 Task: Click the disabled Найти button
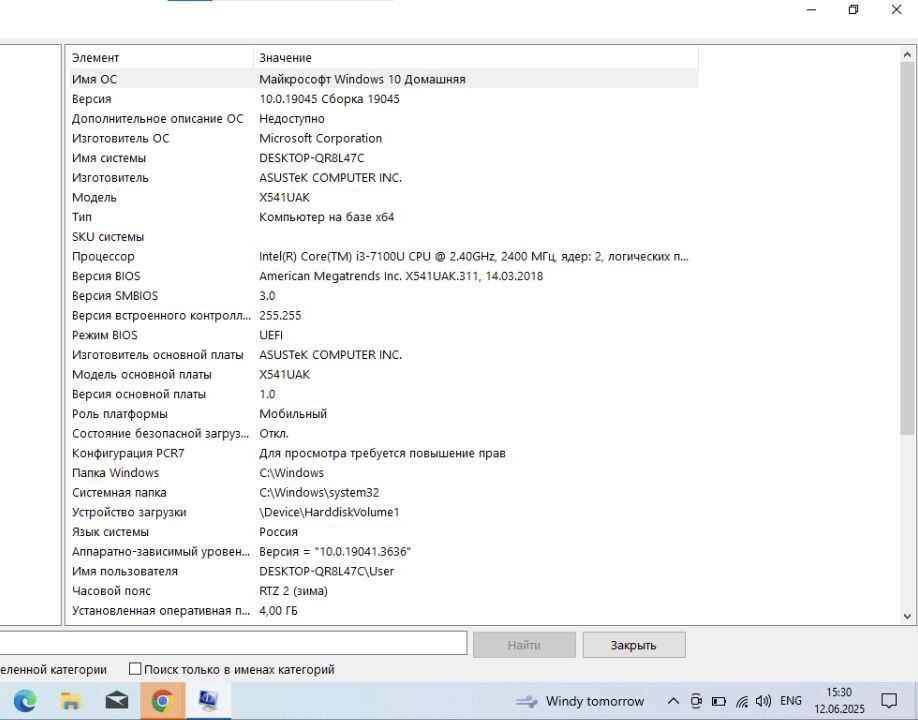[x=524, y=645]
